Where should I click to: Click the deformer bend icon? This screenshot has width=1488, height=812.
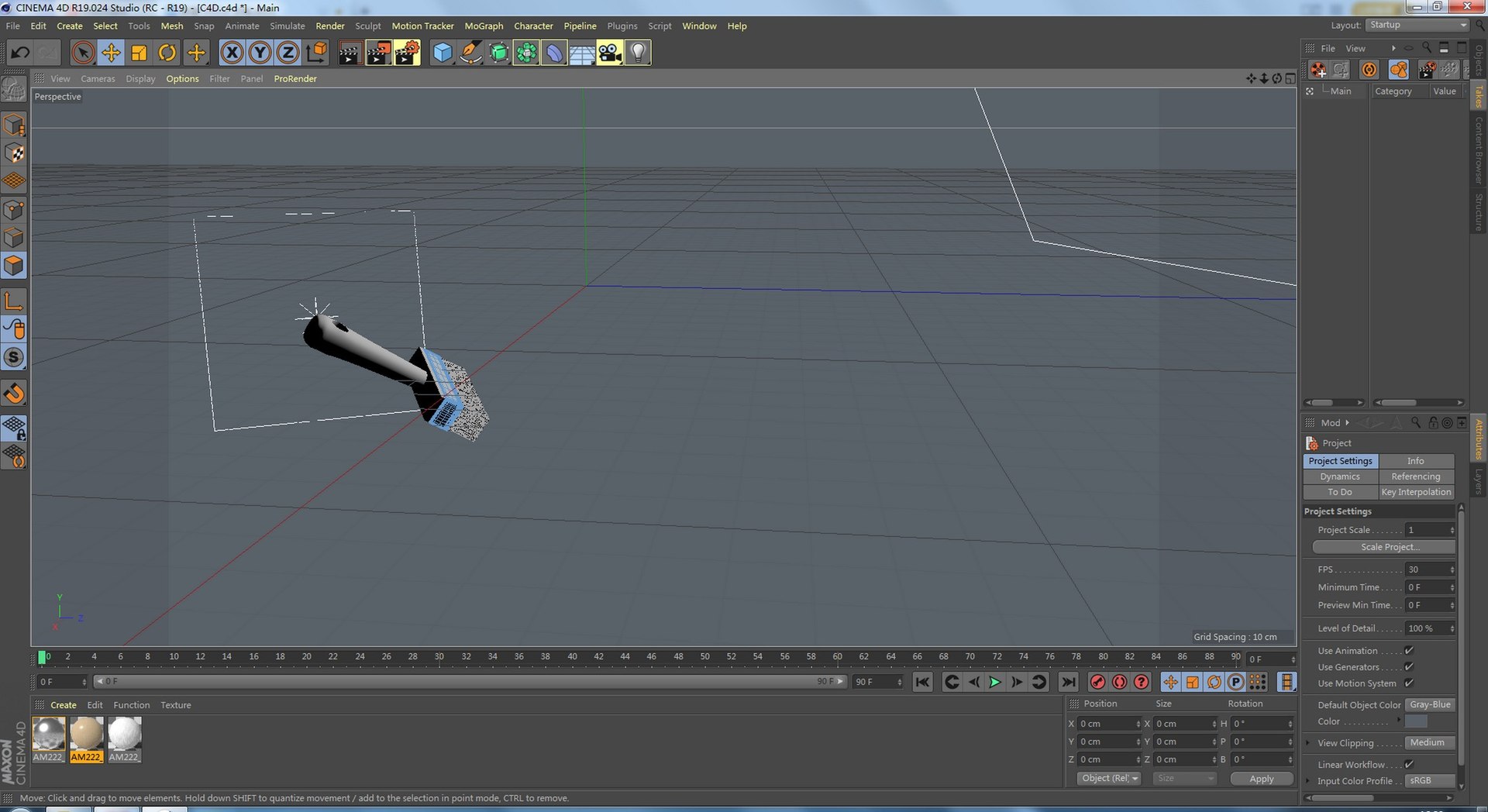(x=554, y=53)
